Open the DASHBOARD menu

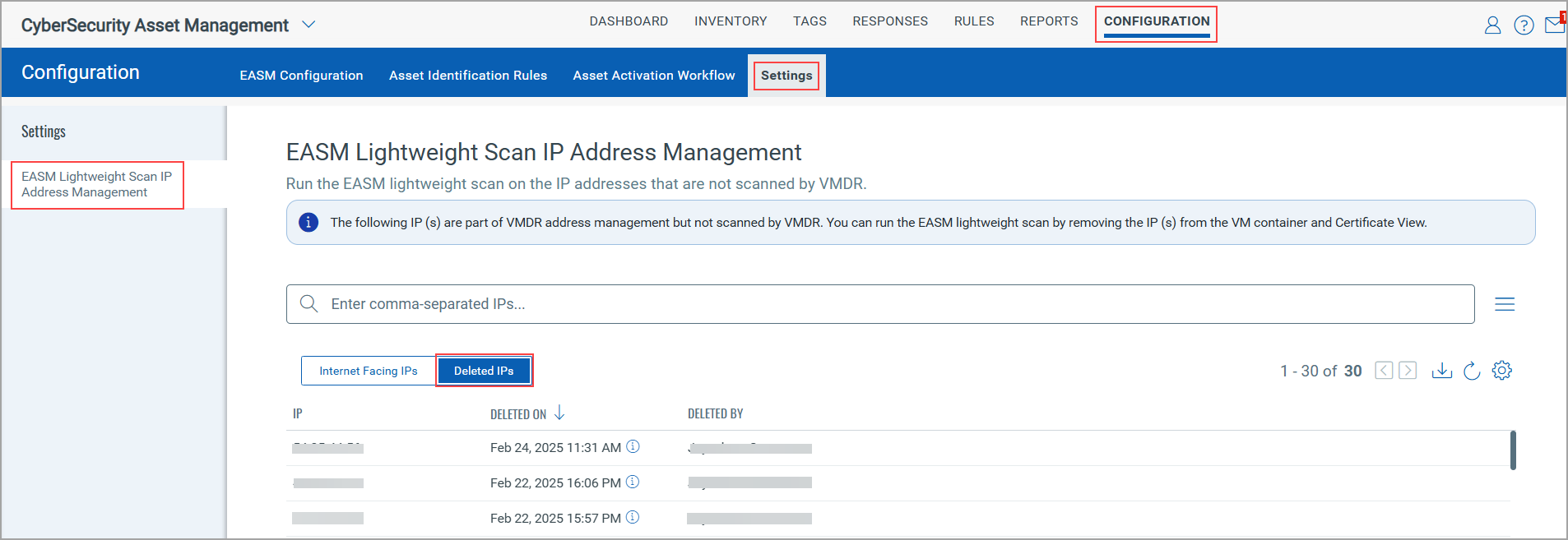click(629, 21)
